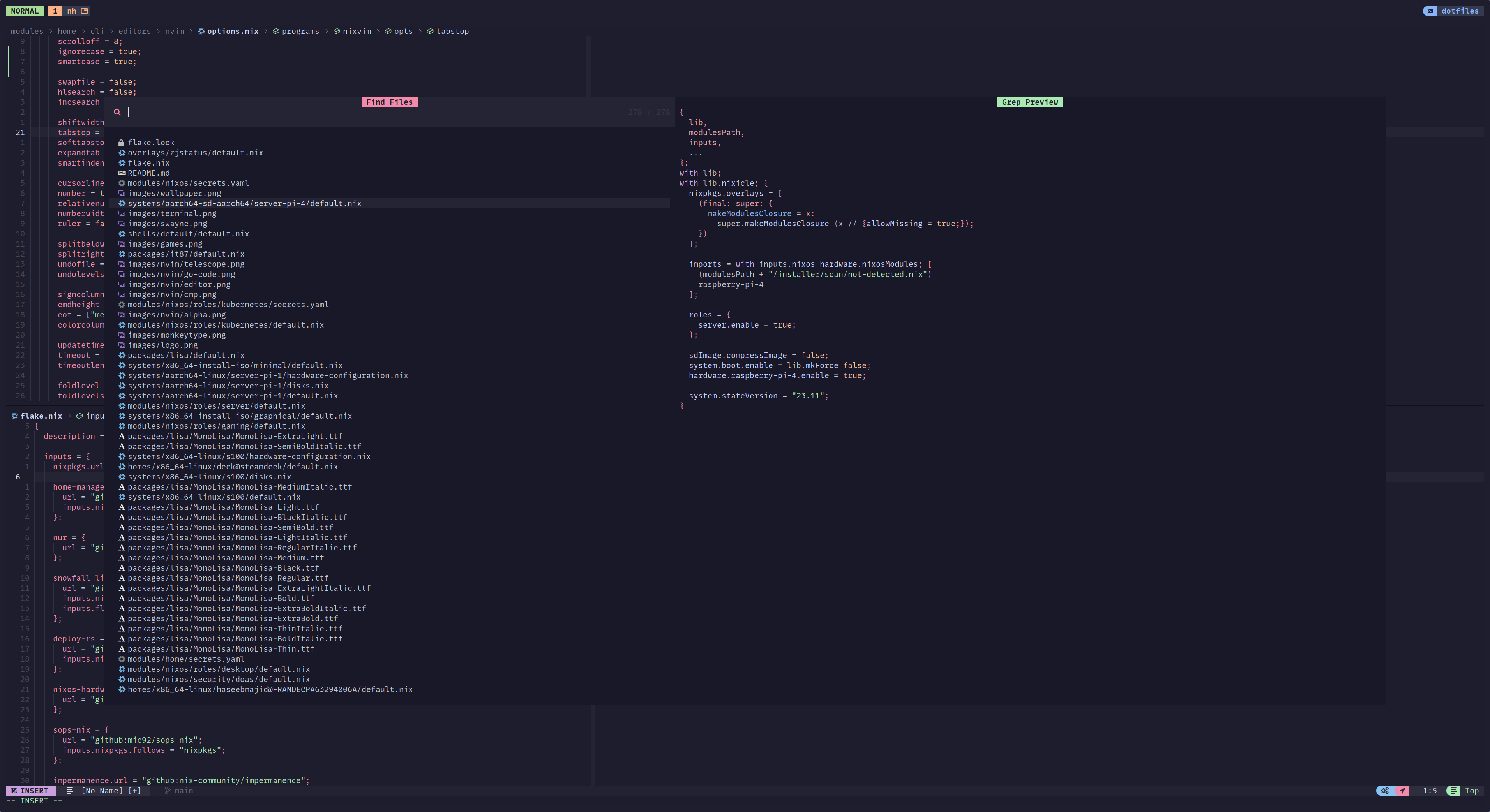
Task: Select systems/aarch64-sd-aarch64/server-pi-4/default.nix result
Action: click(x=244, y=203)
